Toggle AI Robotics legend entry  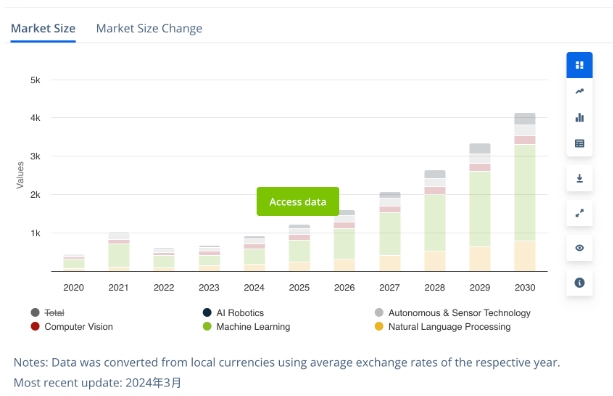(x=233, y=313)
